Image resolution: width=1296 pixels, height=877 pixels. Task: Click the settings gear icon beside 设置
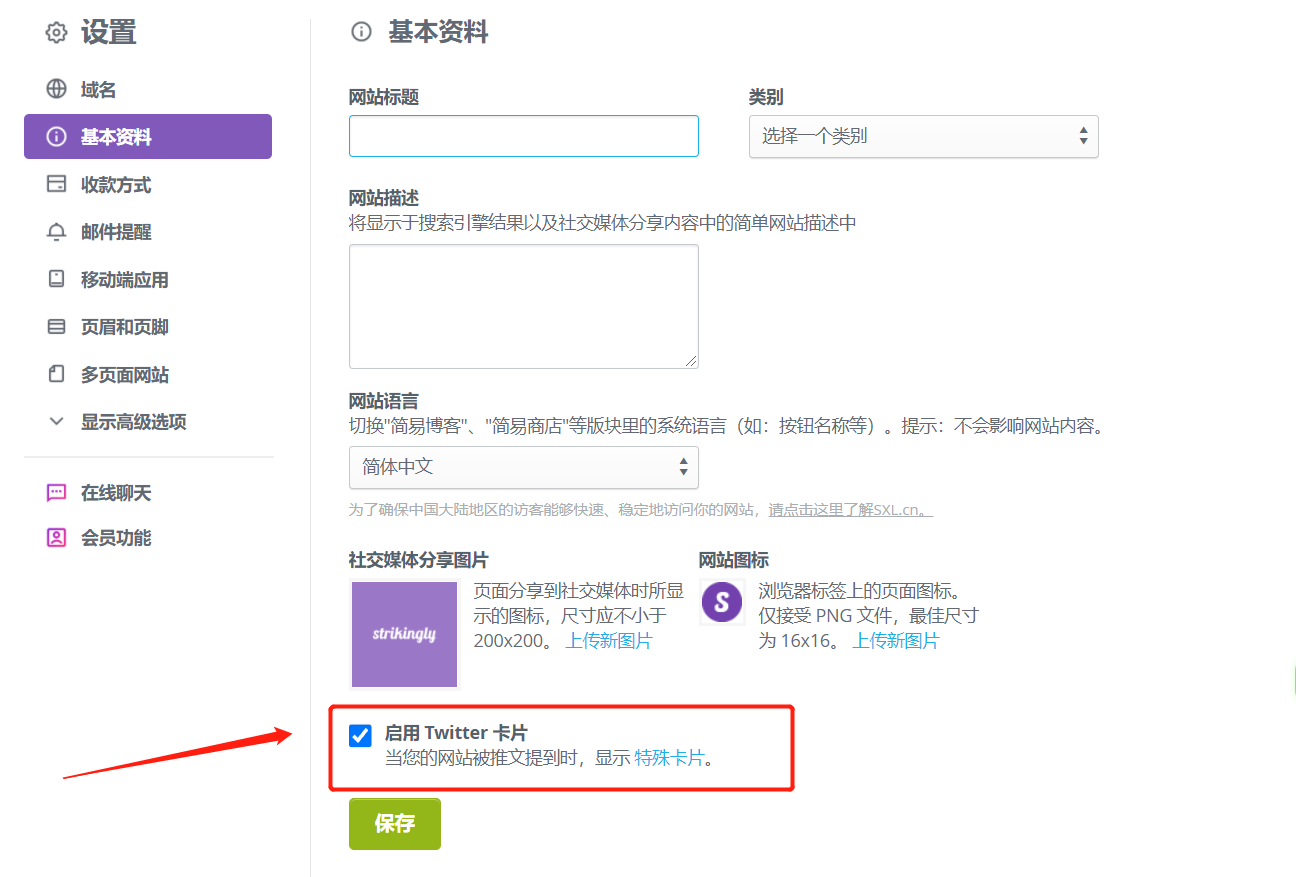[x=56, y=33]
